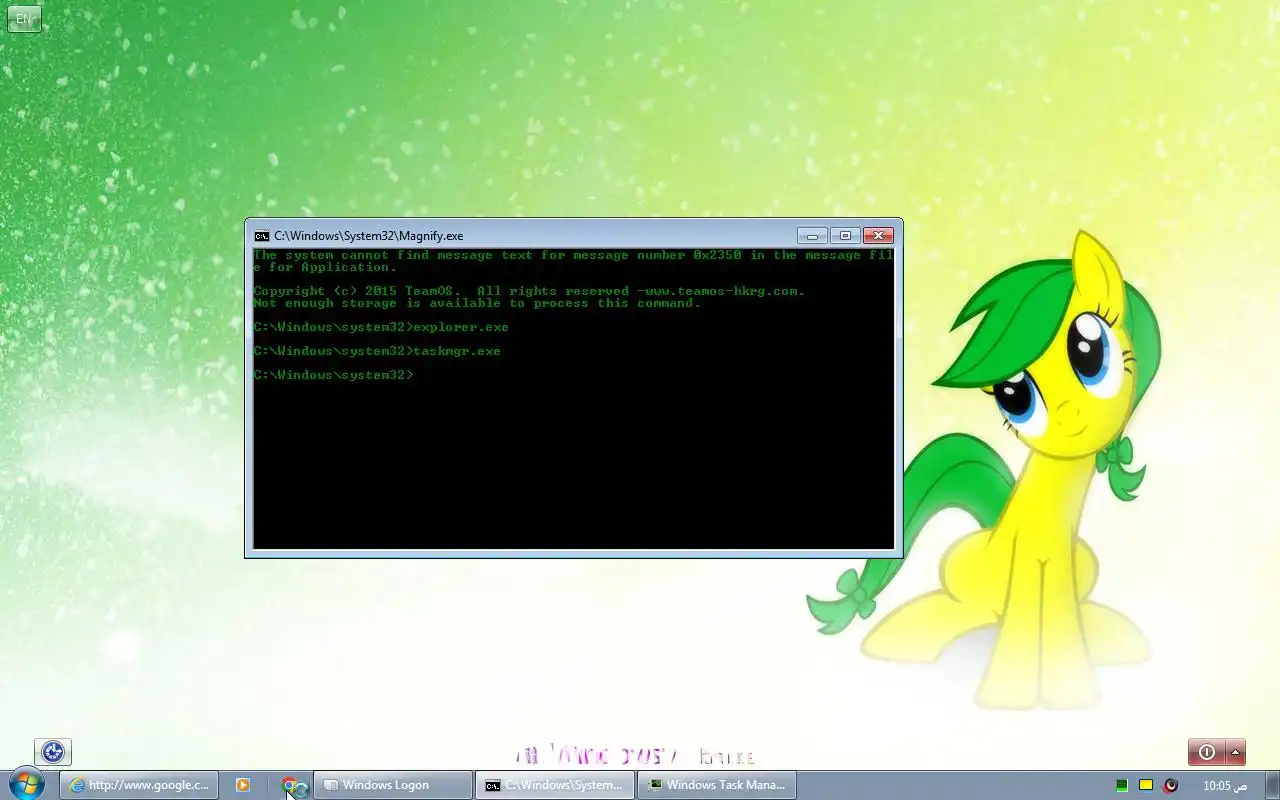
Task: Click the yellow tray icon
Action: [x=1146, y=785]
